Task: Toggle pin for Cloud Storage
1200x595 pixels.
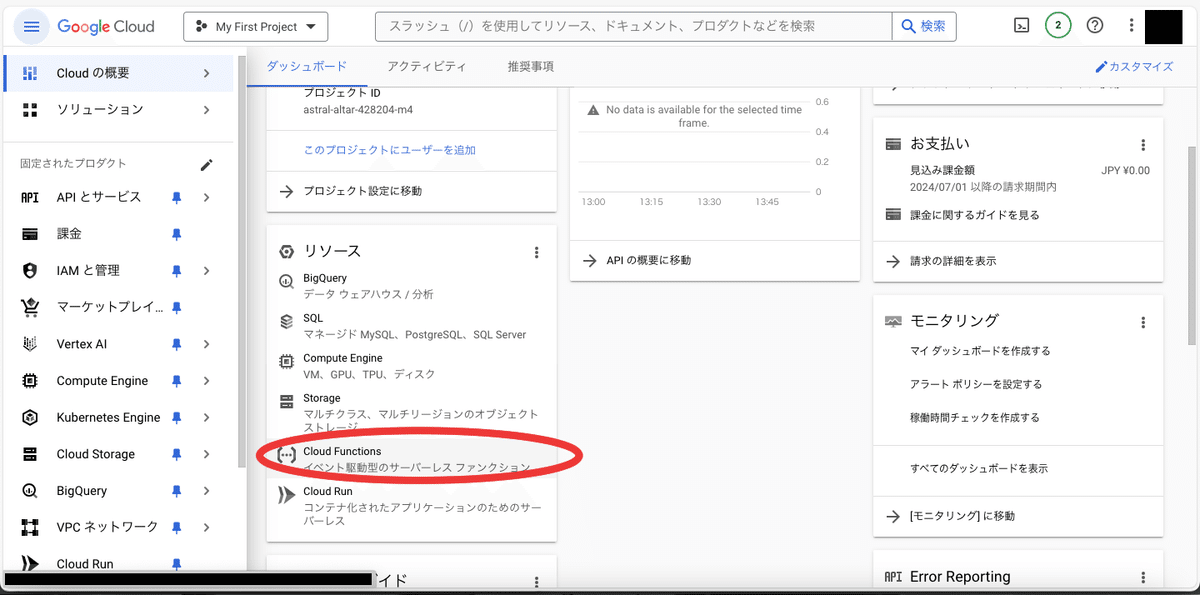Action: pos(177,454)
